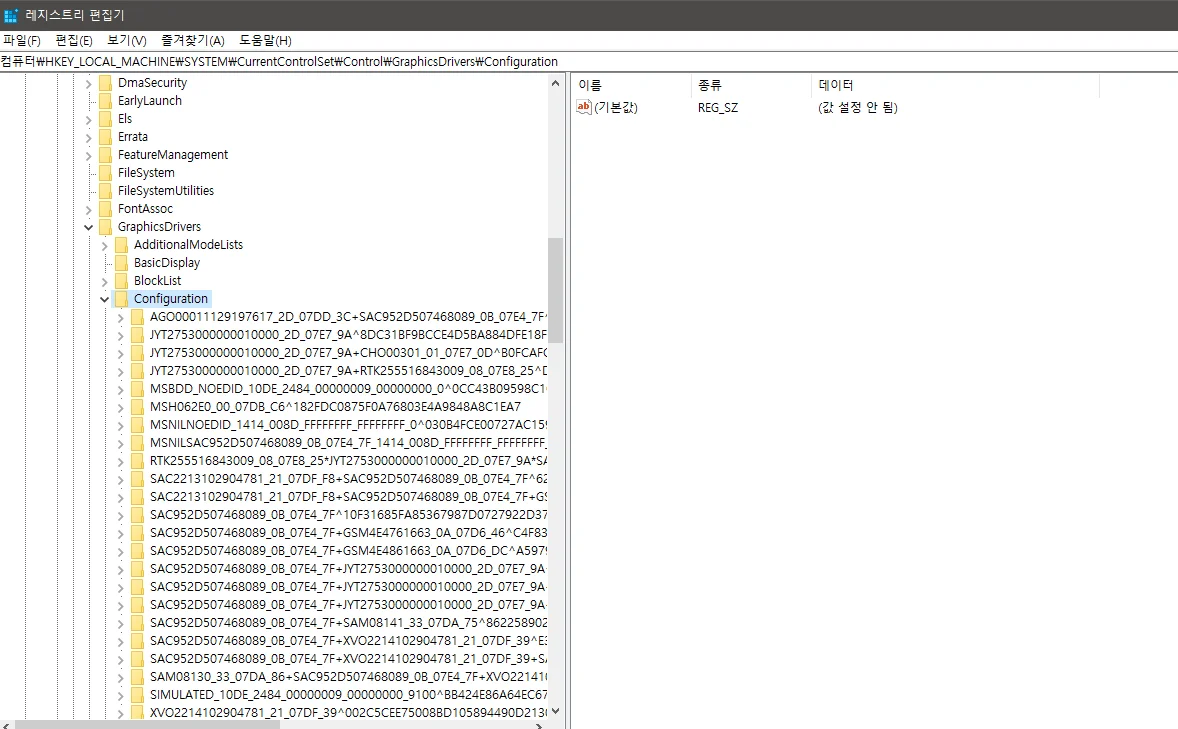Click the BlockList folder icon

(121, 281)
